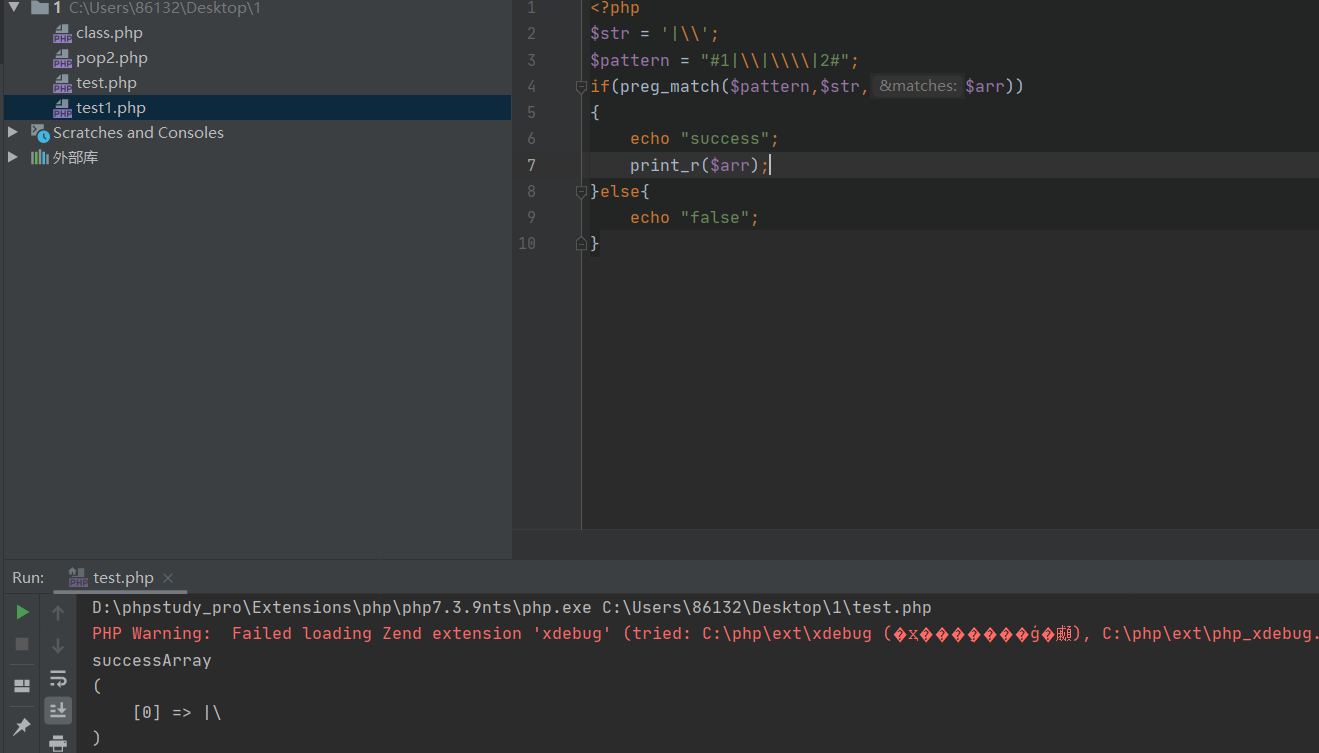Select test1.php in the project tree

(x=111, y=108)
